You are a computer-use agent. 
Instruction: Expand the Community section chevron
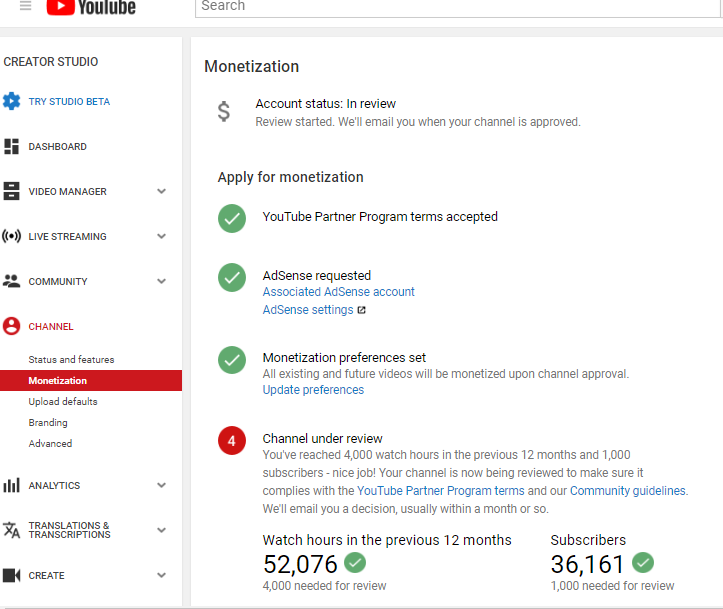(161, 281)
